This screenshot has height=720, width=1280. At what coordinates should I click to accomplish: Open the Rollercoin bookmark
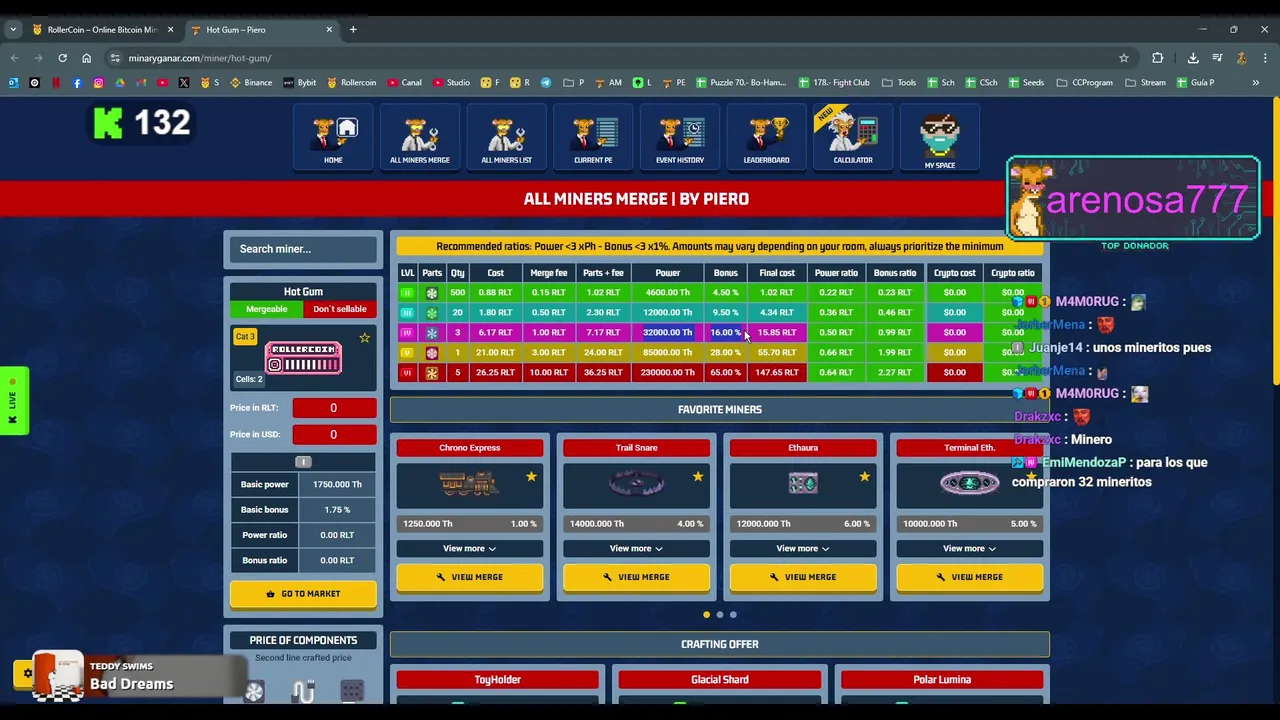click(x=351, y=83)
